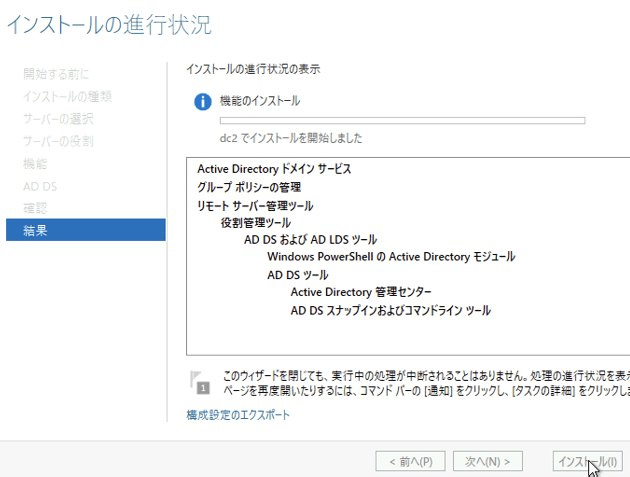The height and width of the screenshot is (477, 630).
Task: Click the 機能のインストール label
Action: pyautogui.click(x=260, y=101)
